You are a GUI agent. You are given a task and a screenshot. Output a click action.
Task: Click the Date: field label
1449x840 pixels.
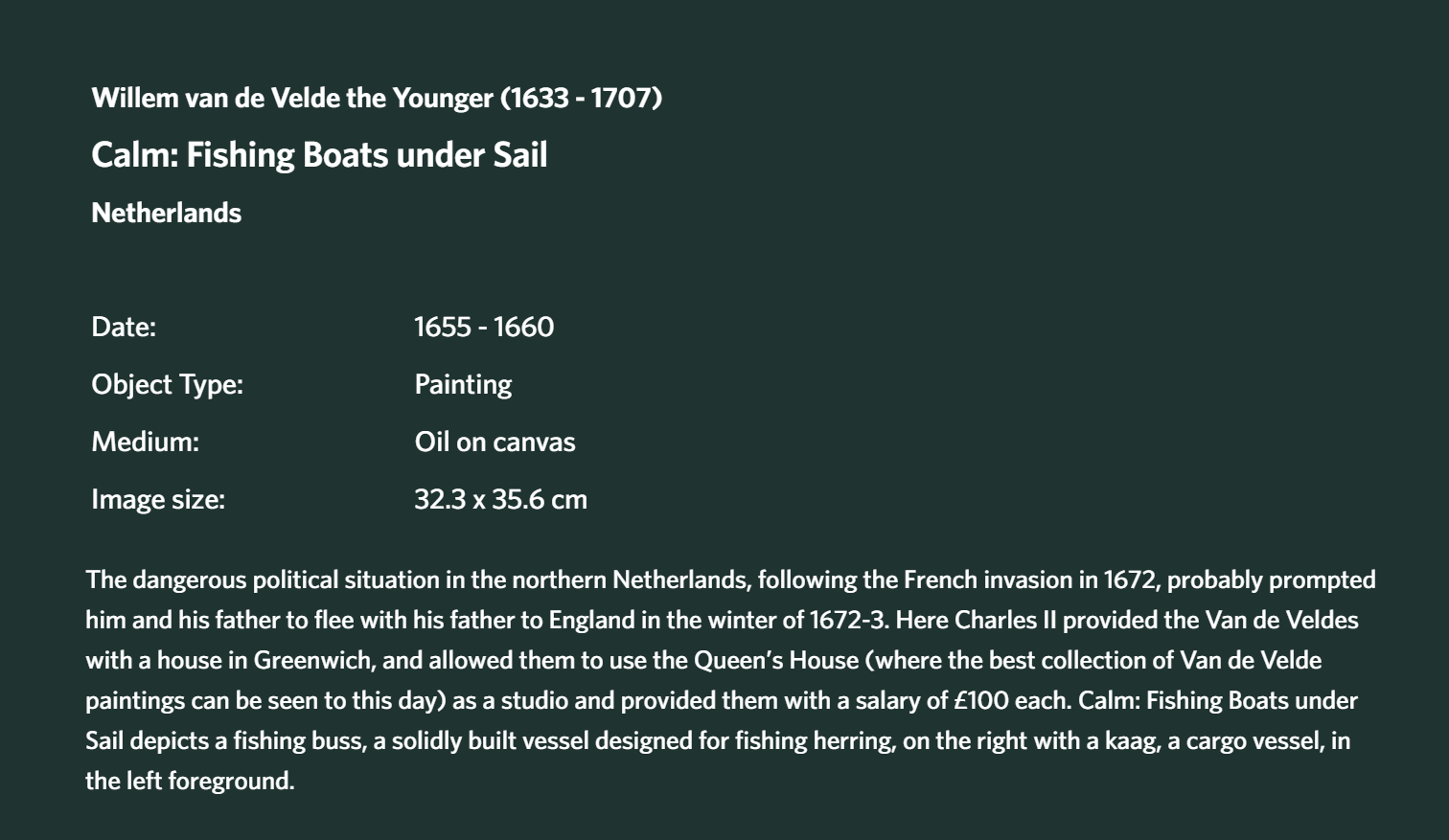(x=124, y=327)
